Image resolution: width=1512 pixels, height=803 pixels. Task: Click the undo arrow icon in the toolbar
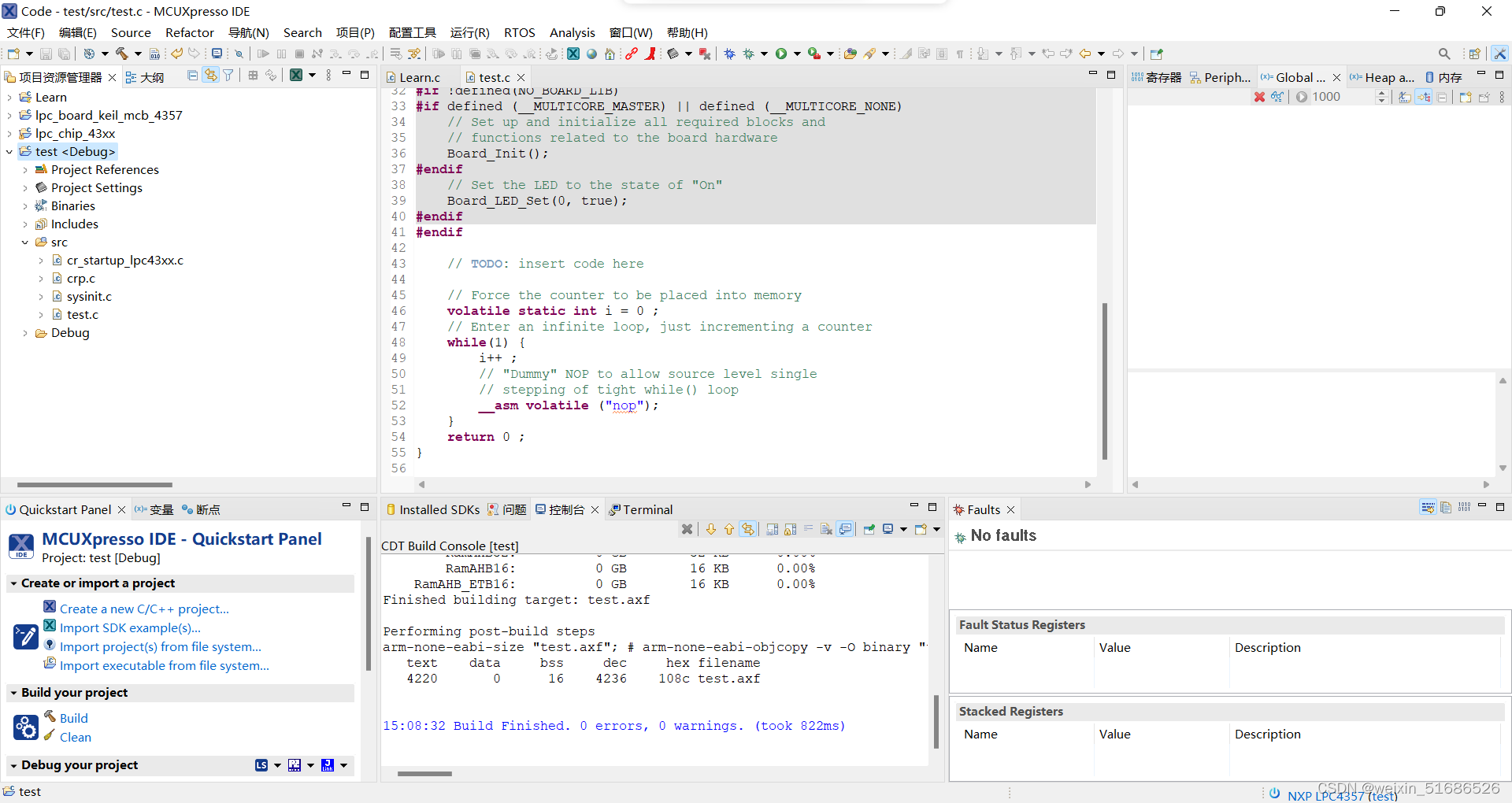tap(177, 54)
